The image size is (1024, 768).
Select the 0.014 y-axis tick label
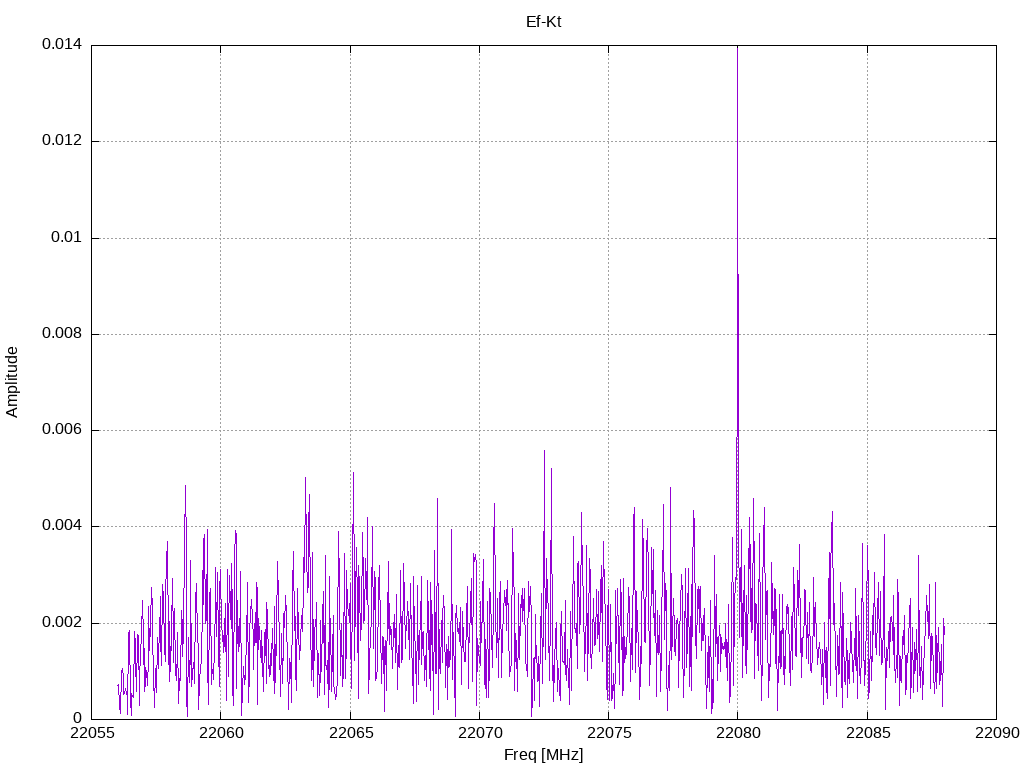click(x=61, y=45)
